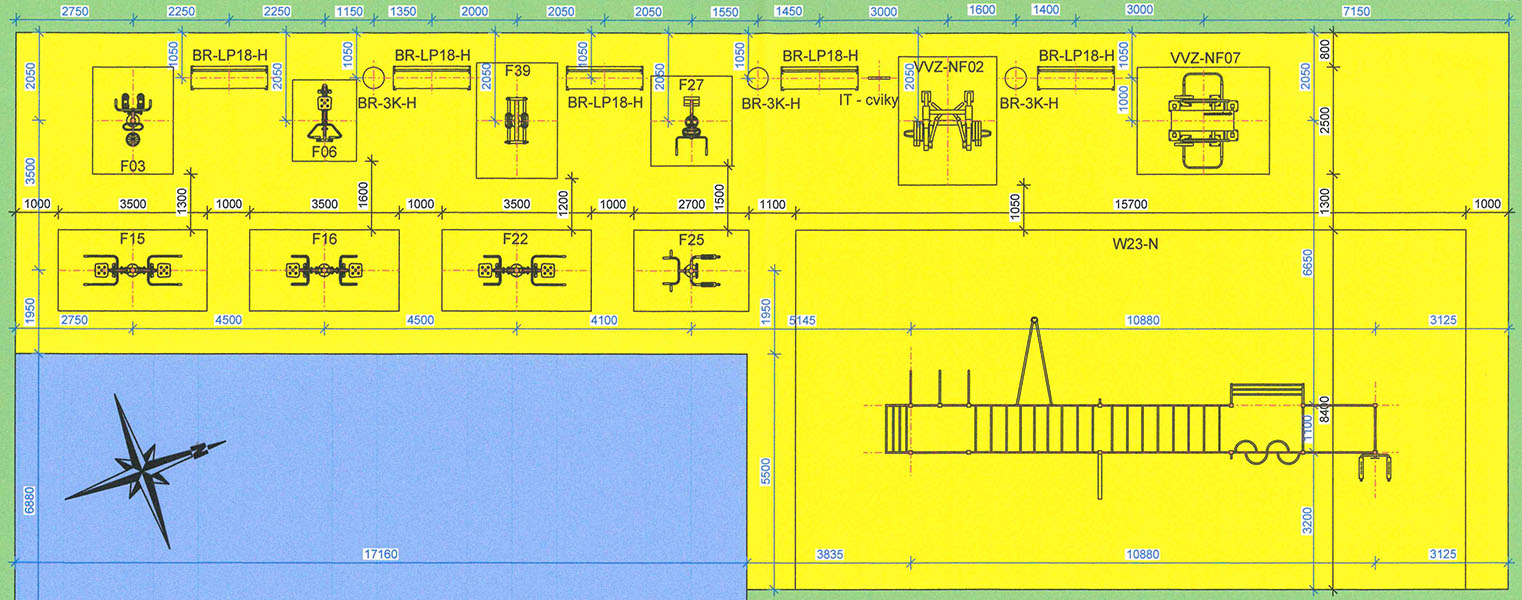This screenshot has width=1522, height=600.
Task: Click the 5500 vertical dimension label
Action: point(767,472)
